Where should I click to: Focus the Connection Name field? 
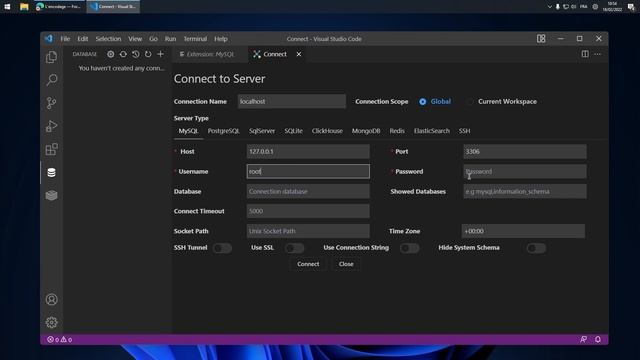tap(292, 102)
